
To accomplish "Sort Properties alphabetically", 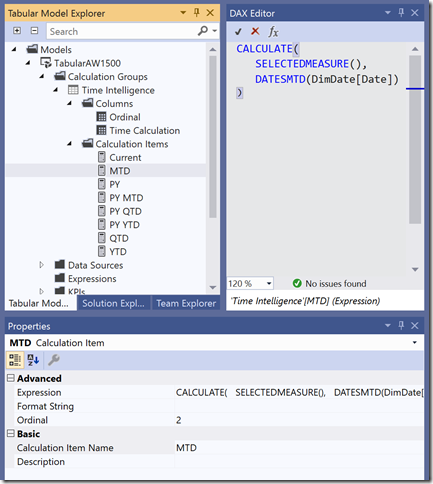I will 33,360.
